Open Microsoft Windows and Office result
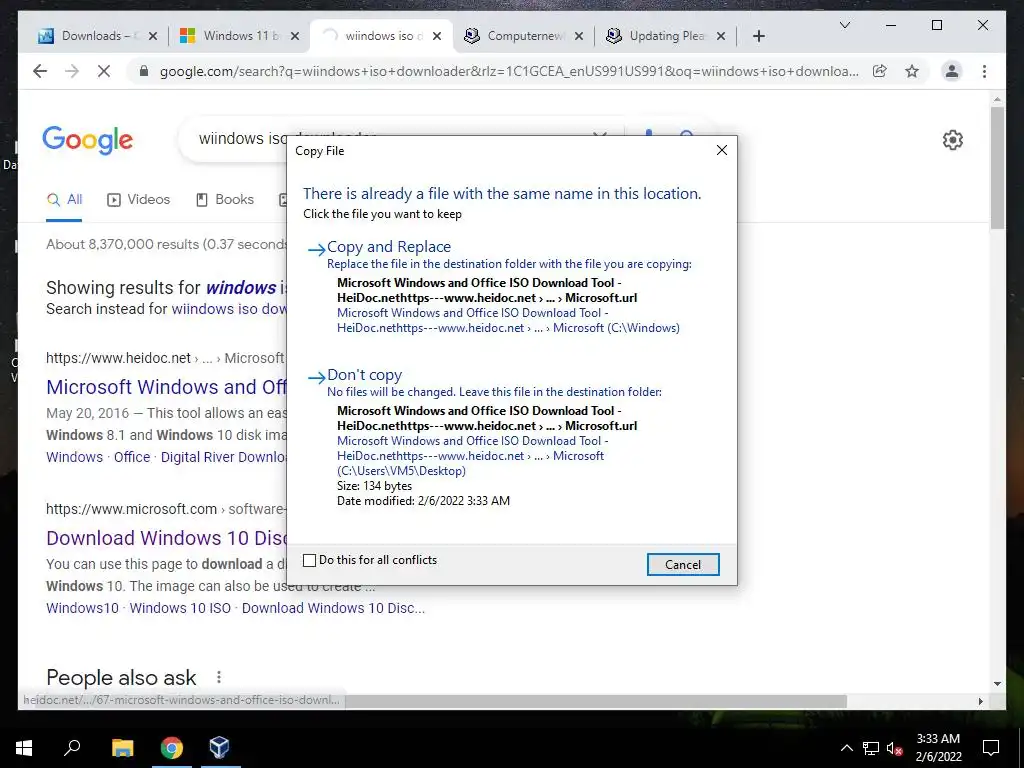This screenshot has width=1024, height=768. click(x=167, y=387)
